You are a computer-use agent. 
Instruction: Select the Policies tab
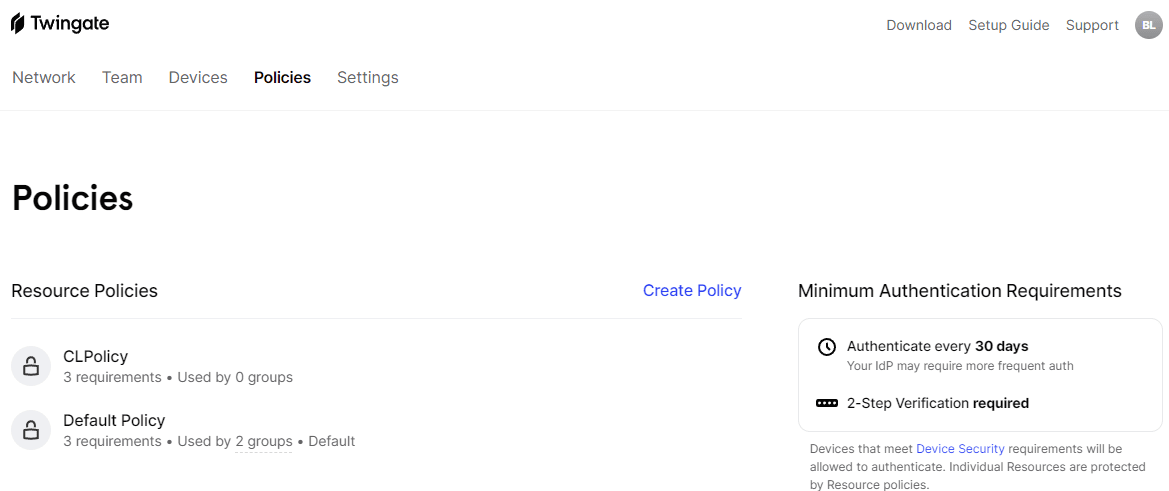click(282, 78)
